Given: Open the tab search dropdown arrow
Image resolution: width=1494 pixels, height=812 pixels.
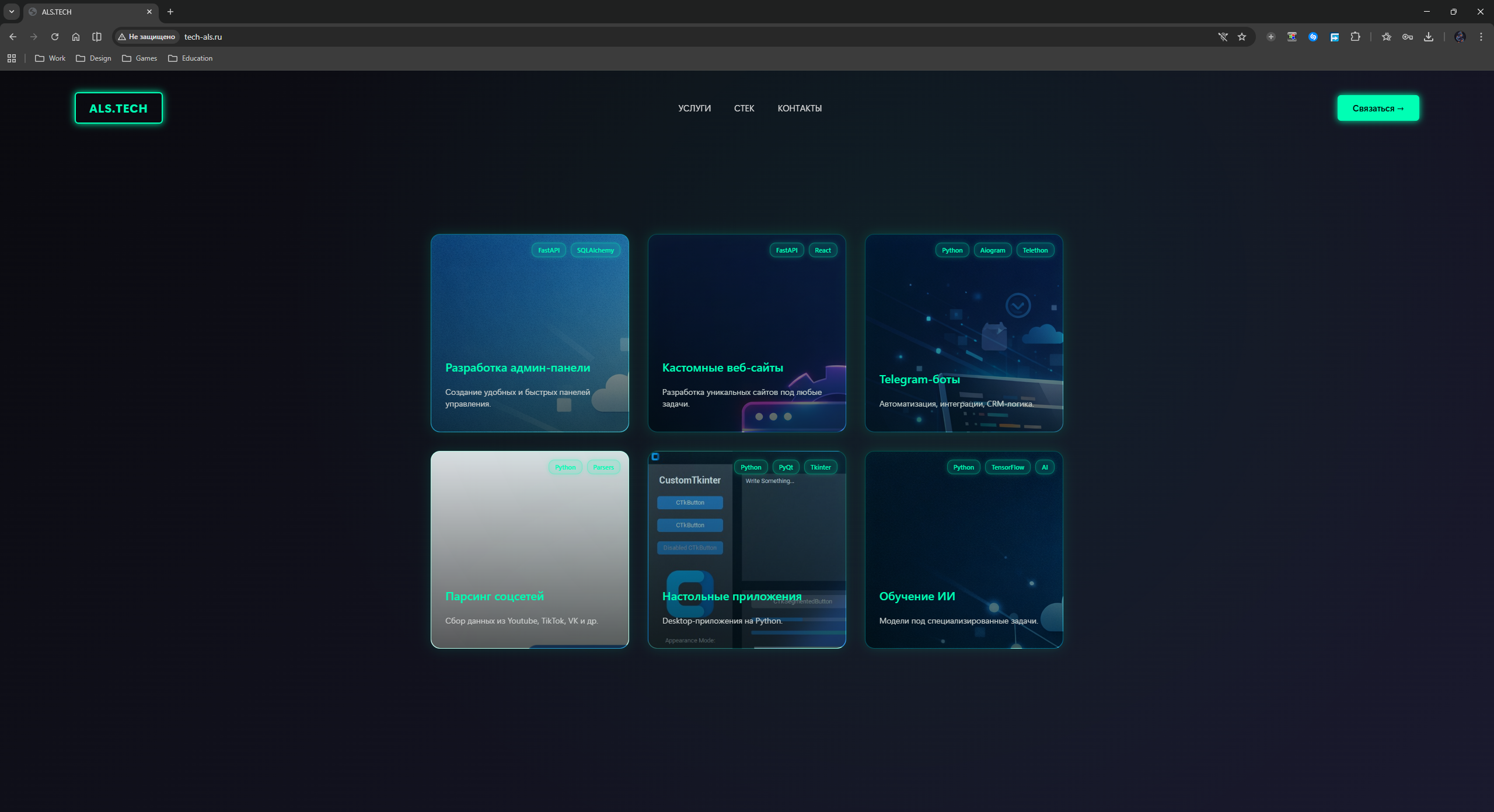Looking at the screenshot, I should 12,12.
